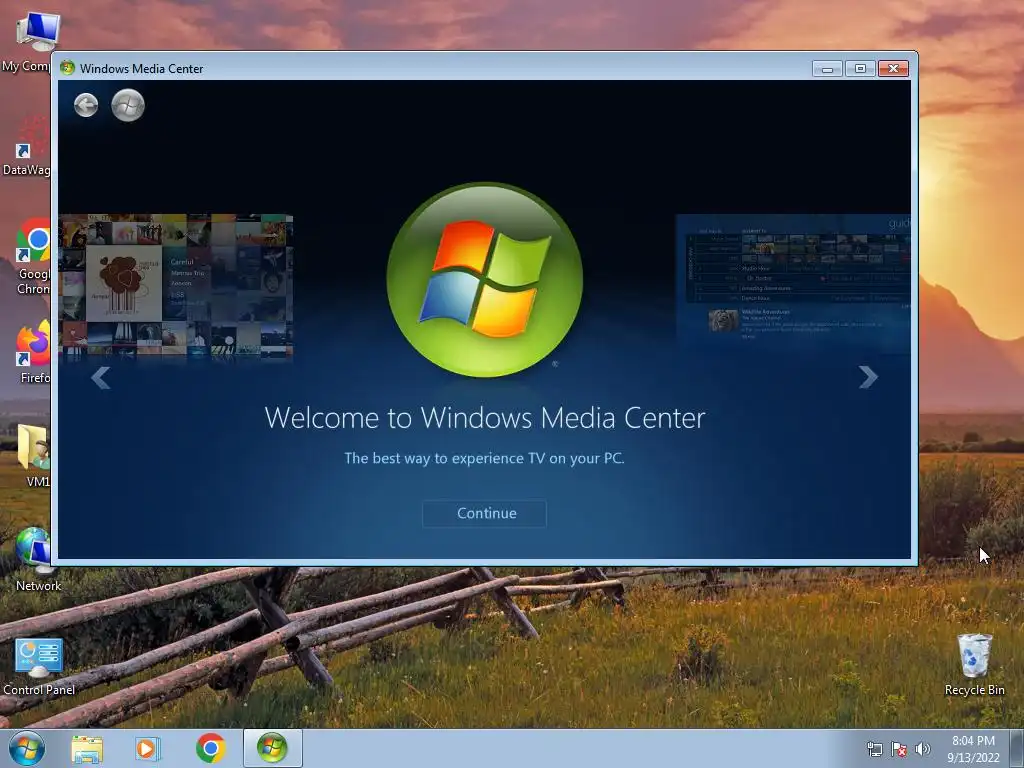1024x768 pixels.
Task: Launch Windows Media Player from the taskbar
Action: tap(148, 749)
